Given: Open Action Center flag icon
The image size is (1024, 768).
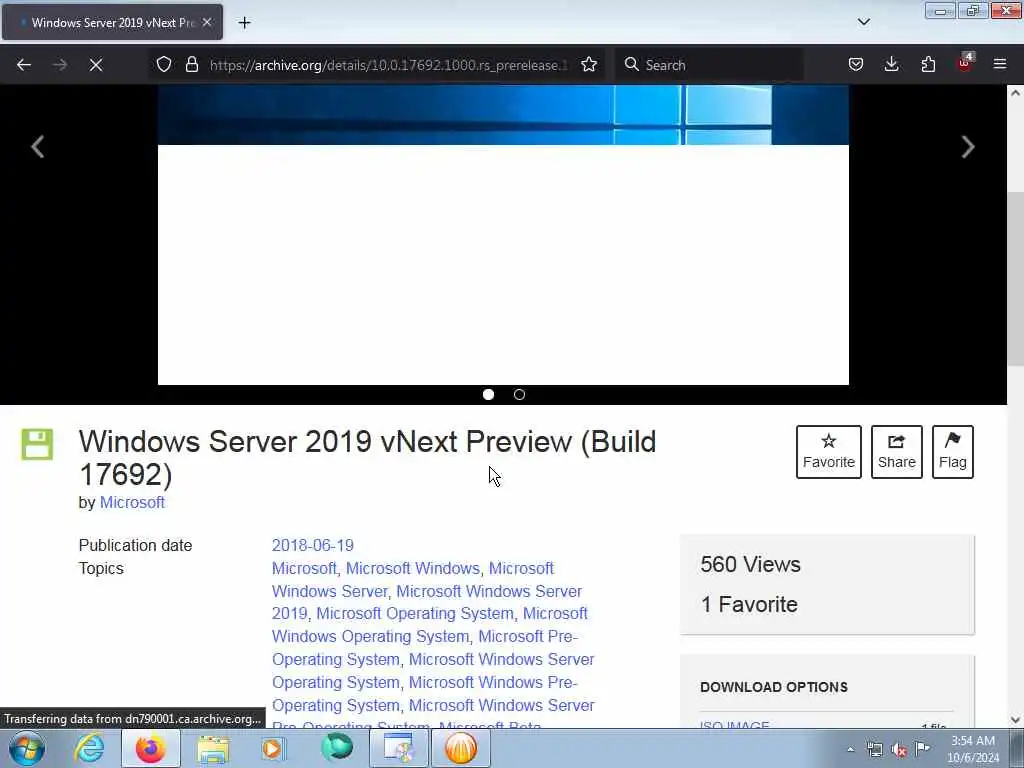Looking at the screenshot, I should point(922,748).
